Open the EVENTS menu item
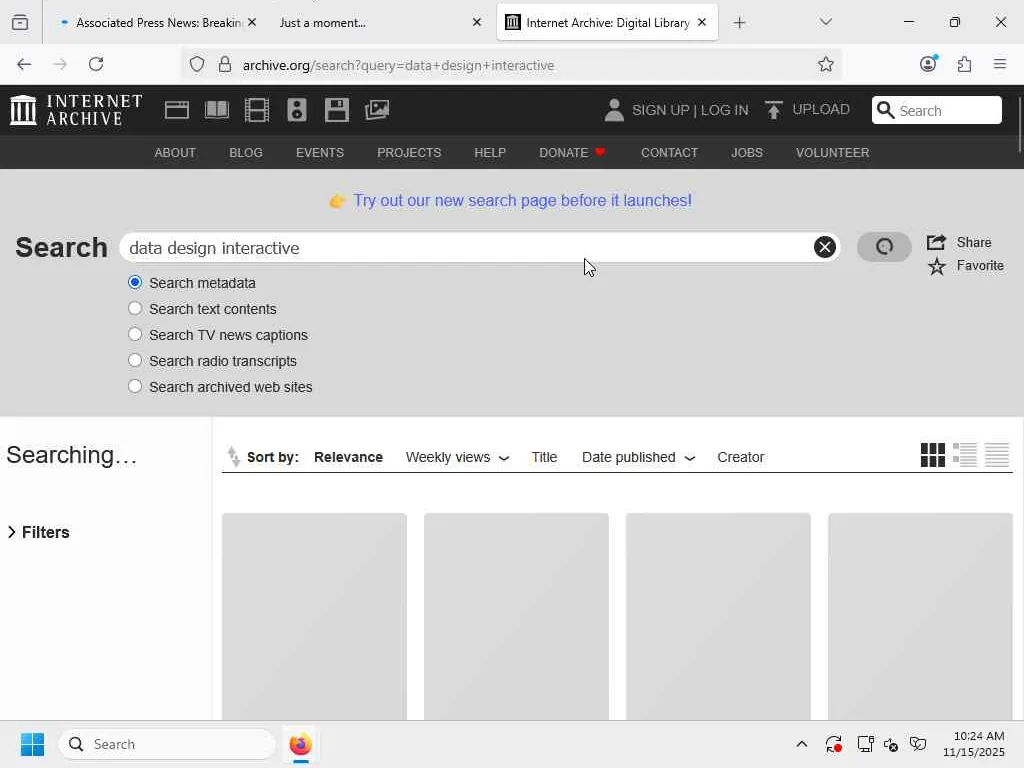Image resolution: width=1024 pixels, height=768 pixels. tap(319, 153)
